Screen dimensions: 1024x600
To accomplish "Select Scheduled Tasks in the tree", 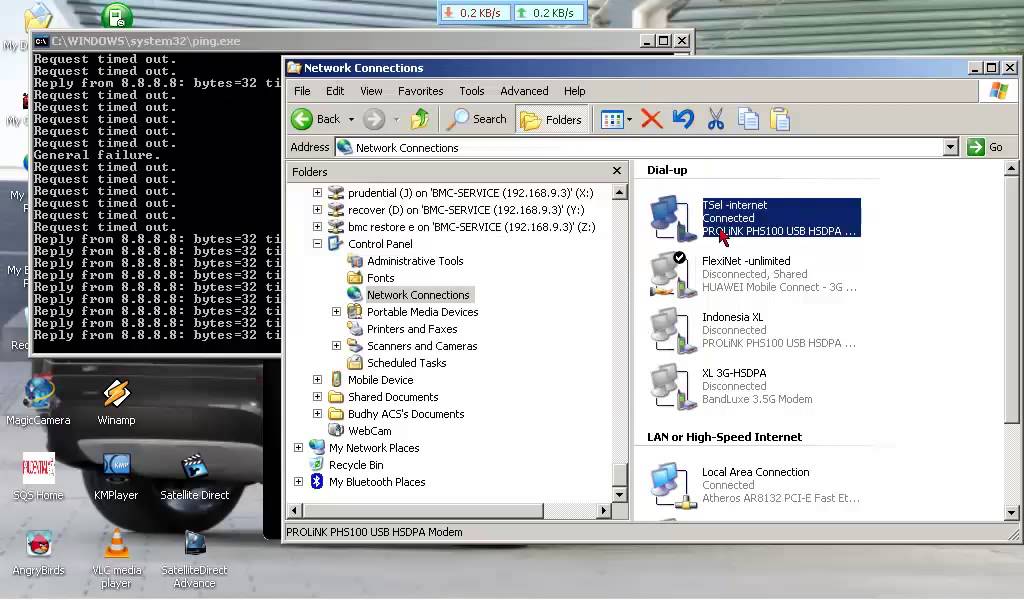I will point(406,363).
